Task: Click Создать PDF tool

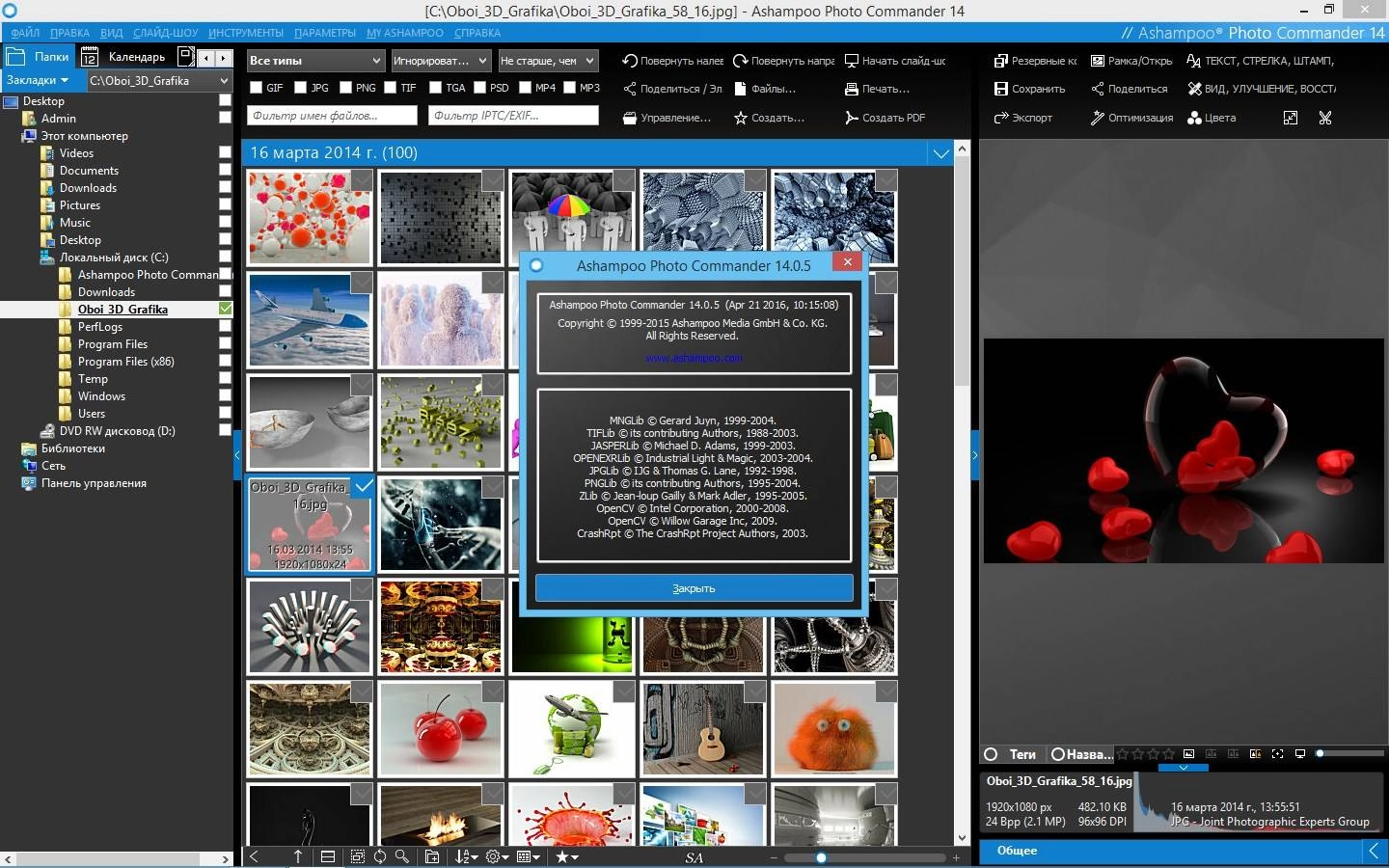Action: pos(885,118)
